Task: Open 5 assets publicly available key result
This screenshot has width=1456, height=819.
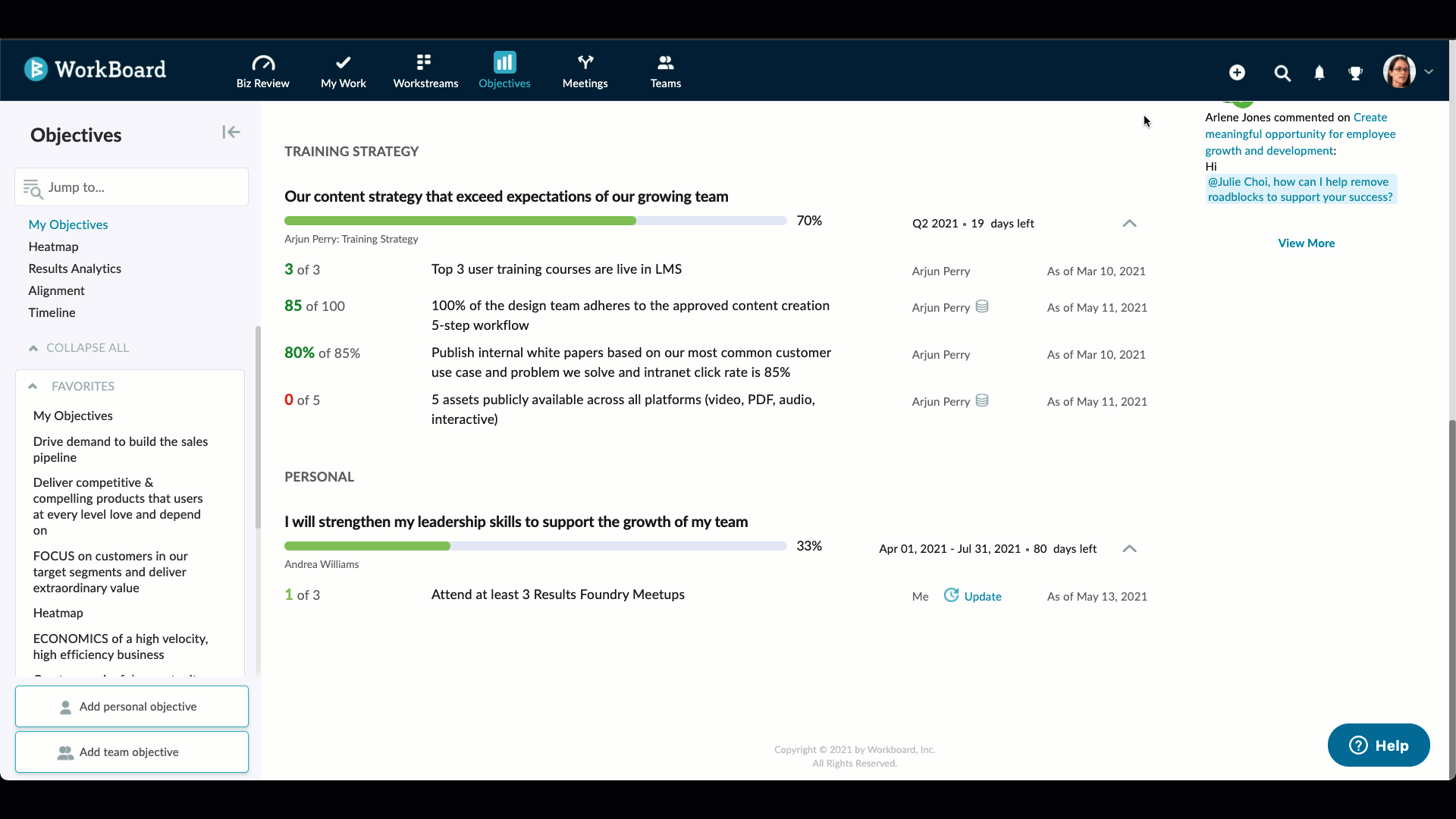Action: tap(623, 409)
